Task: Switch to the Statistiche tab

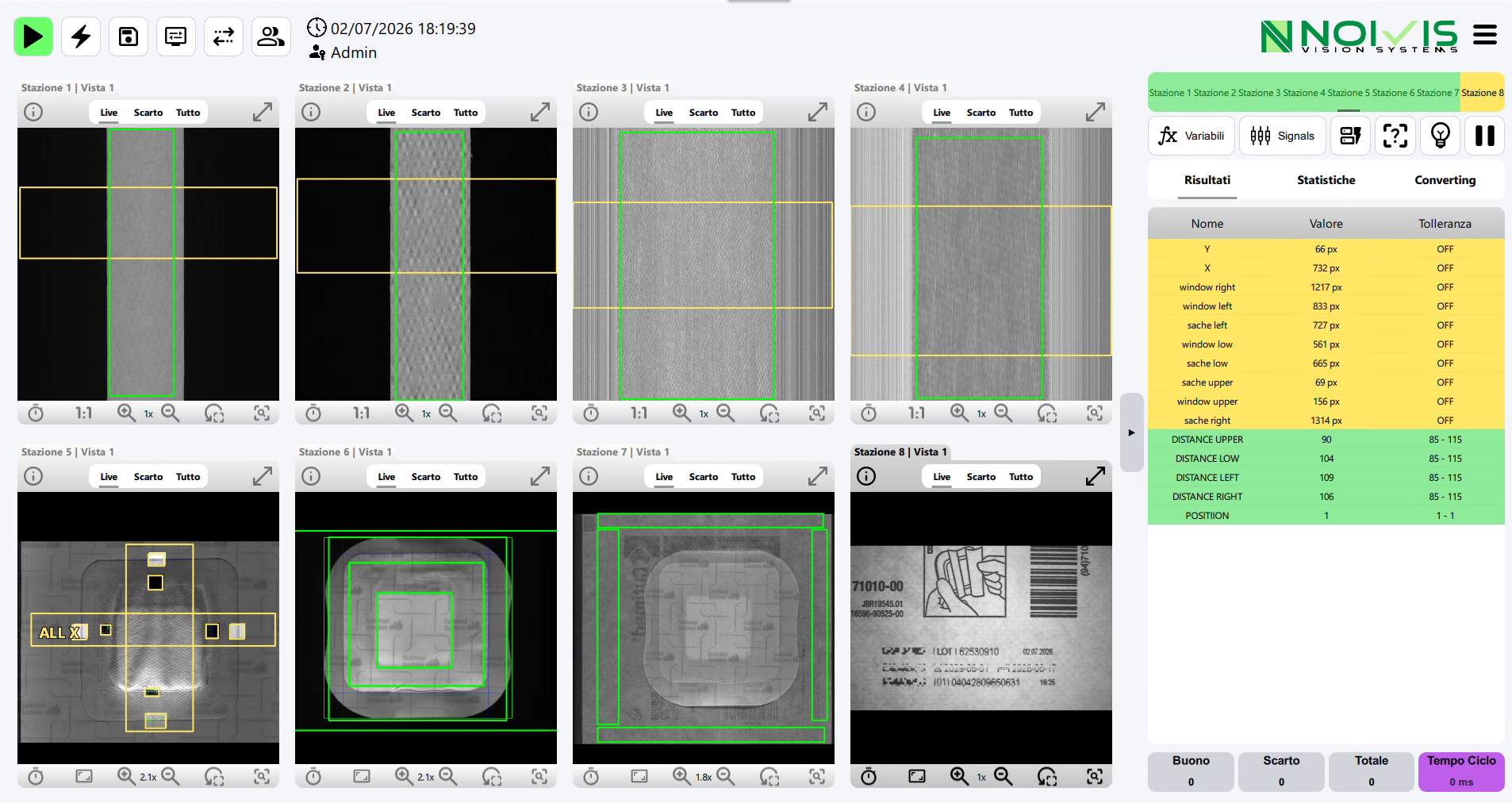Action: [1326, 180]
